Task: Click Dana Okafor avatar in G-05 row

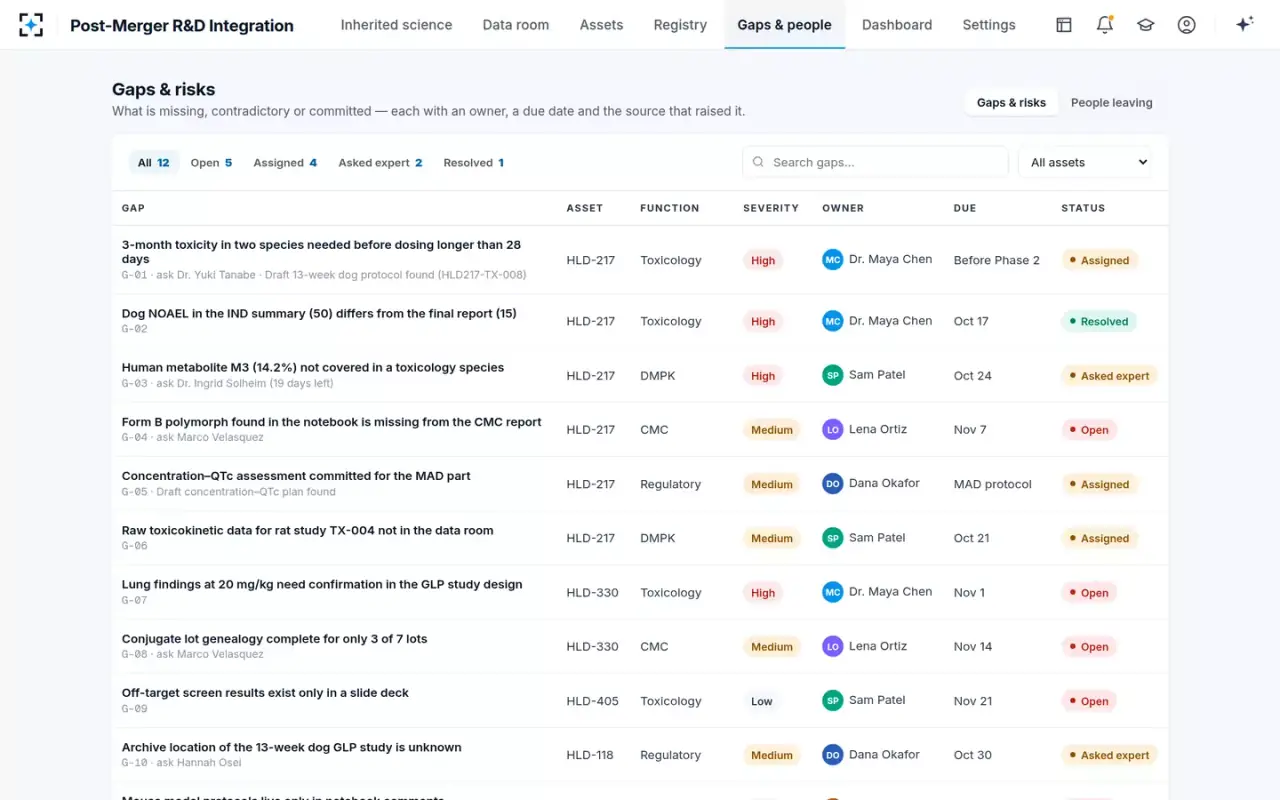Action: coord(832,484)
